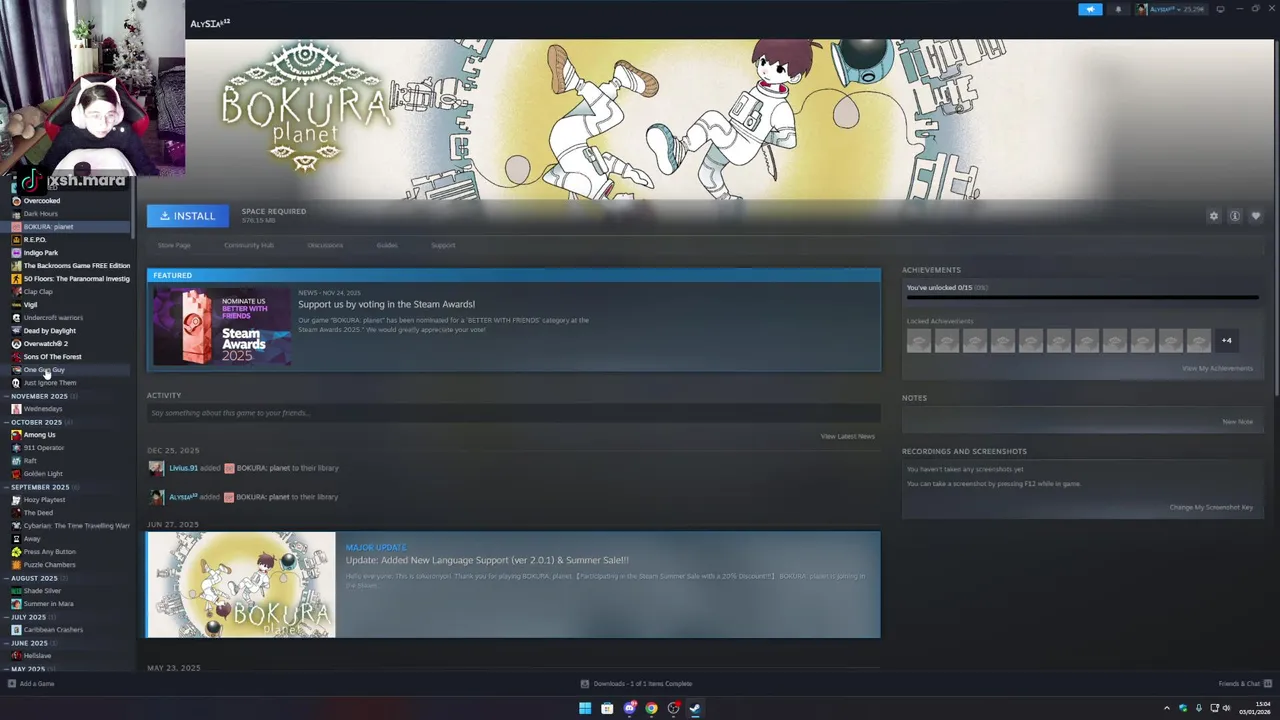Open BOKURA planet update thumbnail image
Image resolution: width=1280 pixels, height=720 pixels.
(241, 585)
